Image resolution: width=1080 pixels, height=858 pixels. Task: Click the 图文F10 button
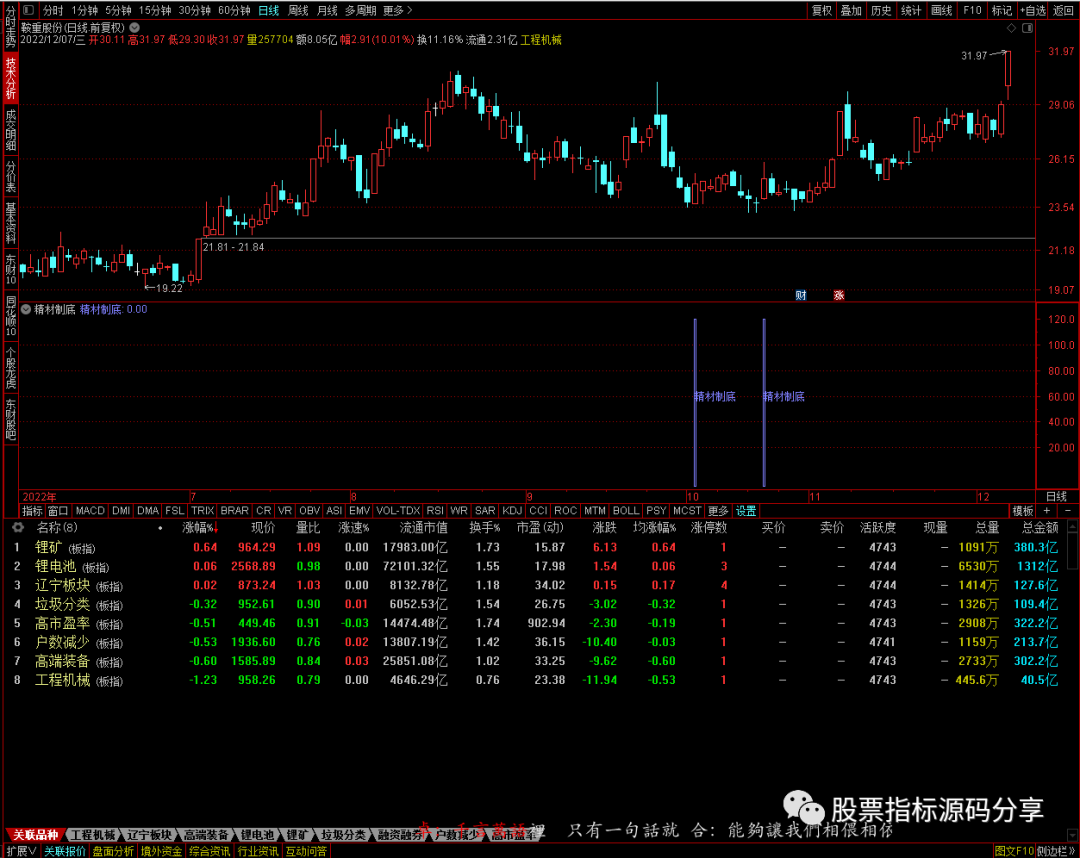pyautogui.click(x=1014, y=851)
